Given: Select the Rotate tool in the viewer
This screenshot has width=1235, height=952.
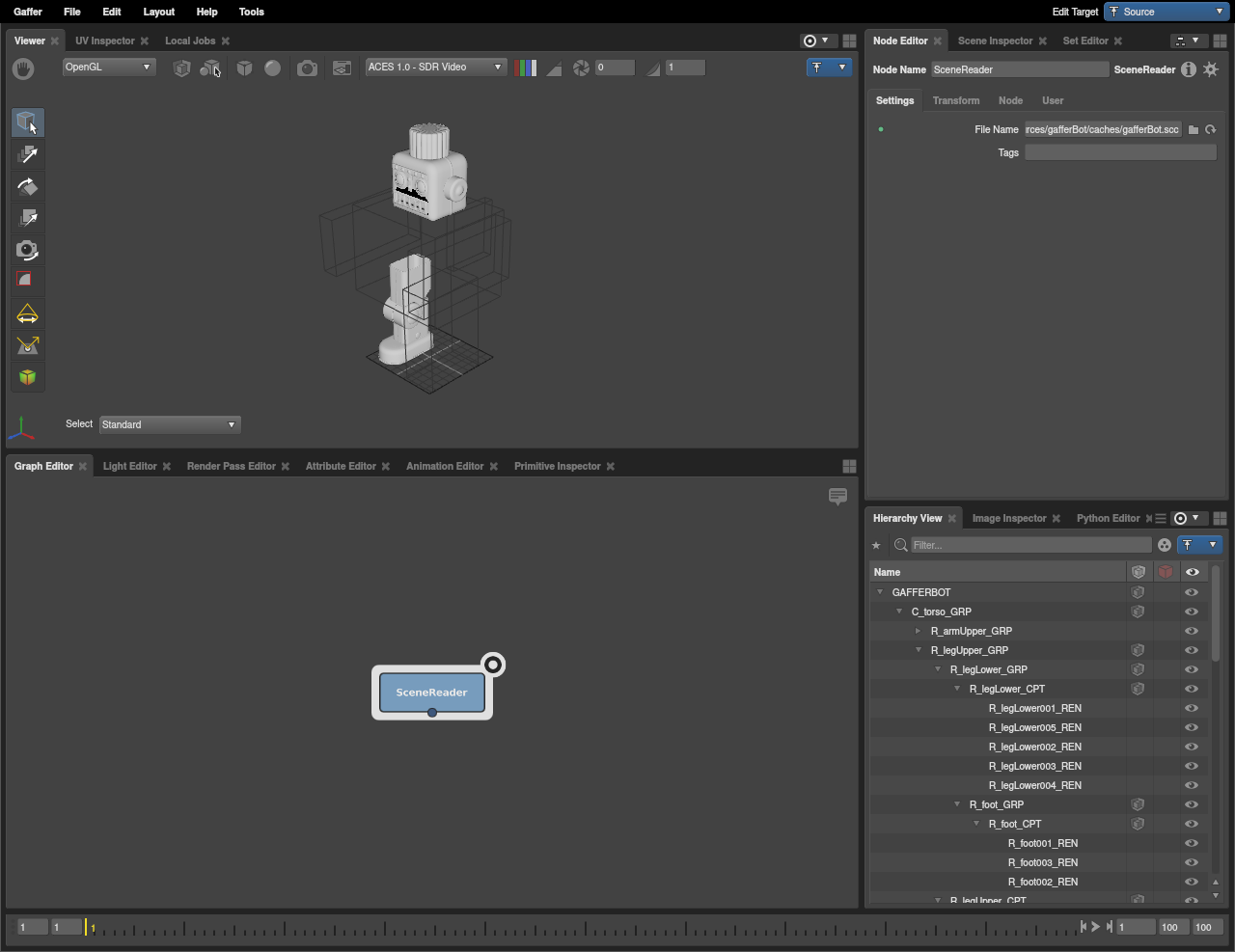Looking at the screenshot, I should click(x=27, y=187).
